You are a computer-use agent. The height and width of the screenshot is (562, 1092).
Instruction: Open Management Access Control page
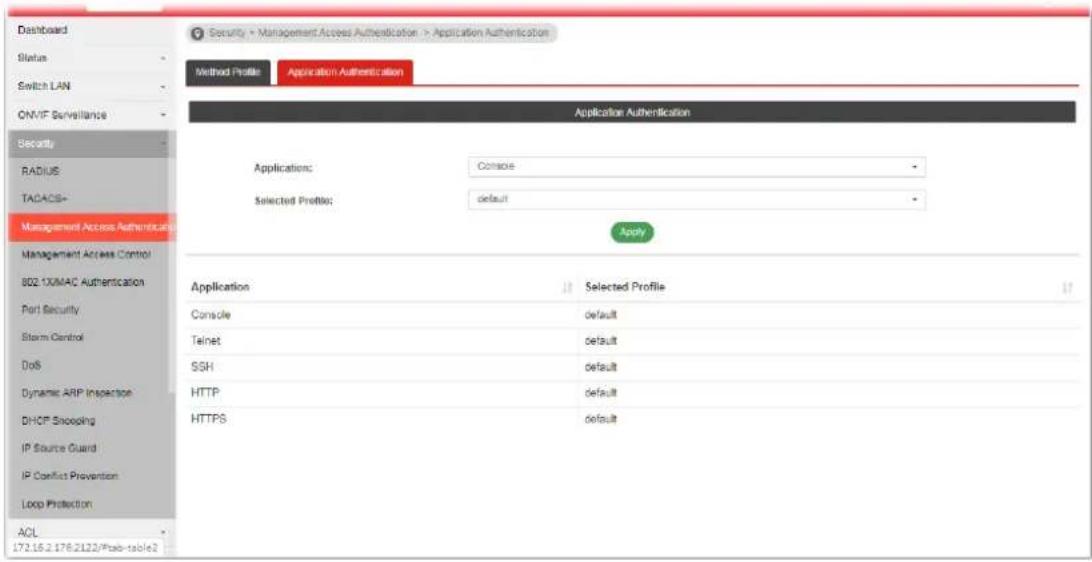(88, 253)
